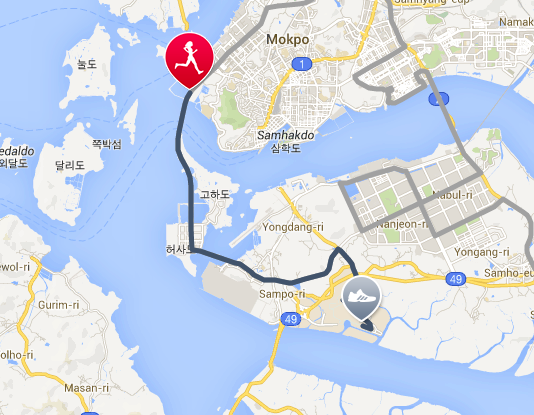Click the 고하도 island label
This screenshot has width=534, height=415.
coord(215,194)
